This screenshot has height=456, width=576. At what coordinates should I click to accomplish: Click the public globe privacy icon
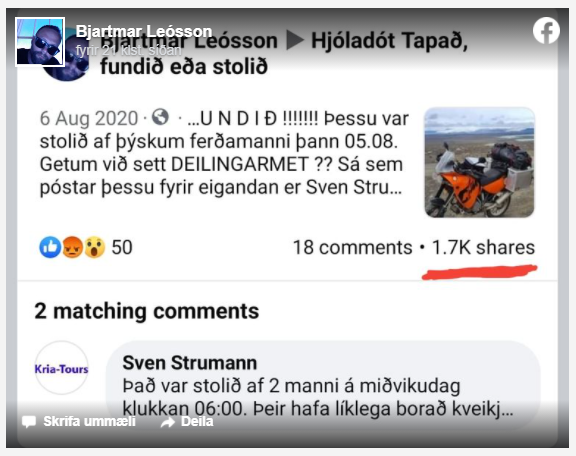point(161,117)
